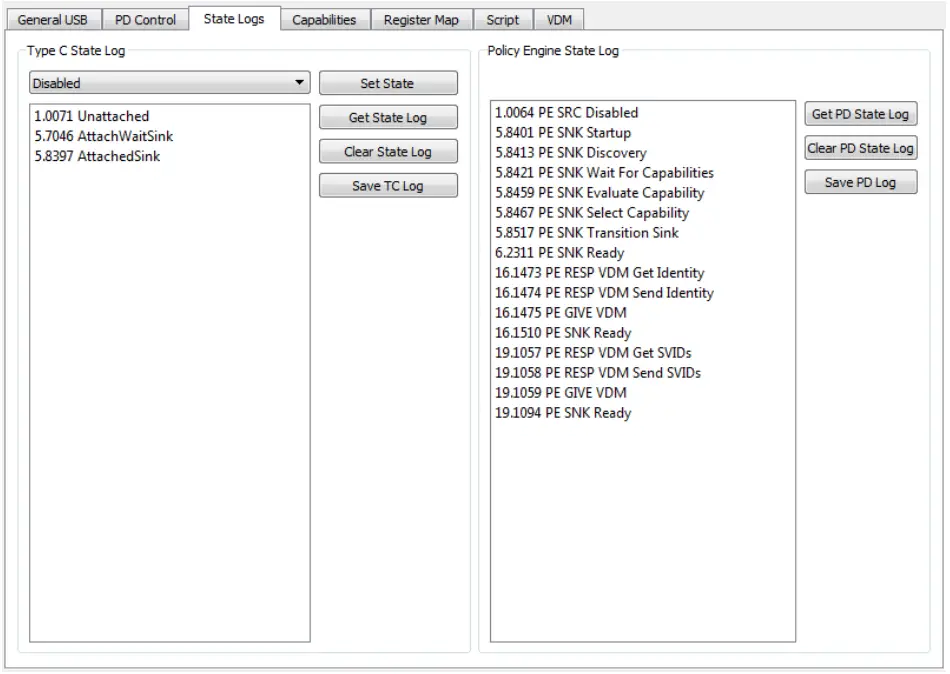Open the VDM tab

tap(560, 18)
